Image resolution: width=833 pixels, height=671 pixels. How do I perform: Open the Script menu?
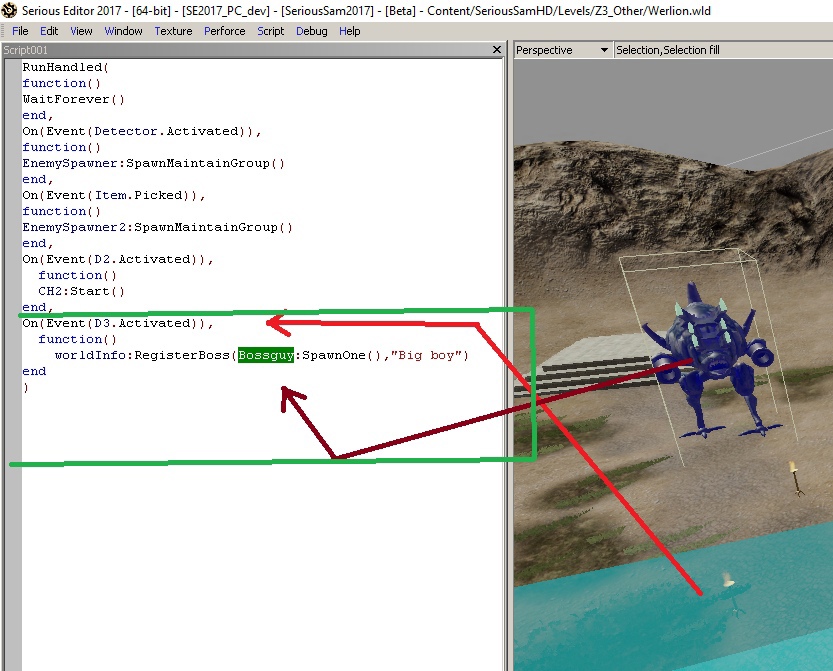click(270, 31)
